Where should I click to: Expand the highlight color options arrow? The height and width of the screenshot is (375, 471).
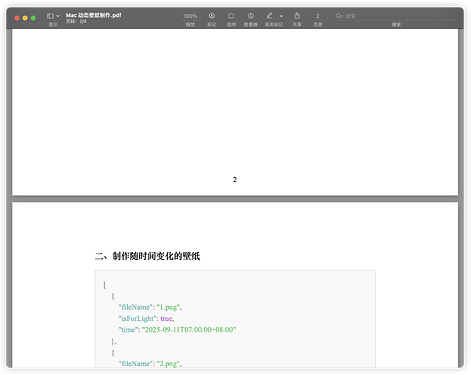(281, 16)
